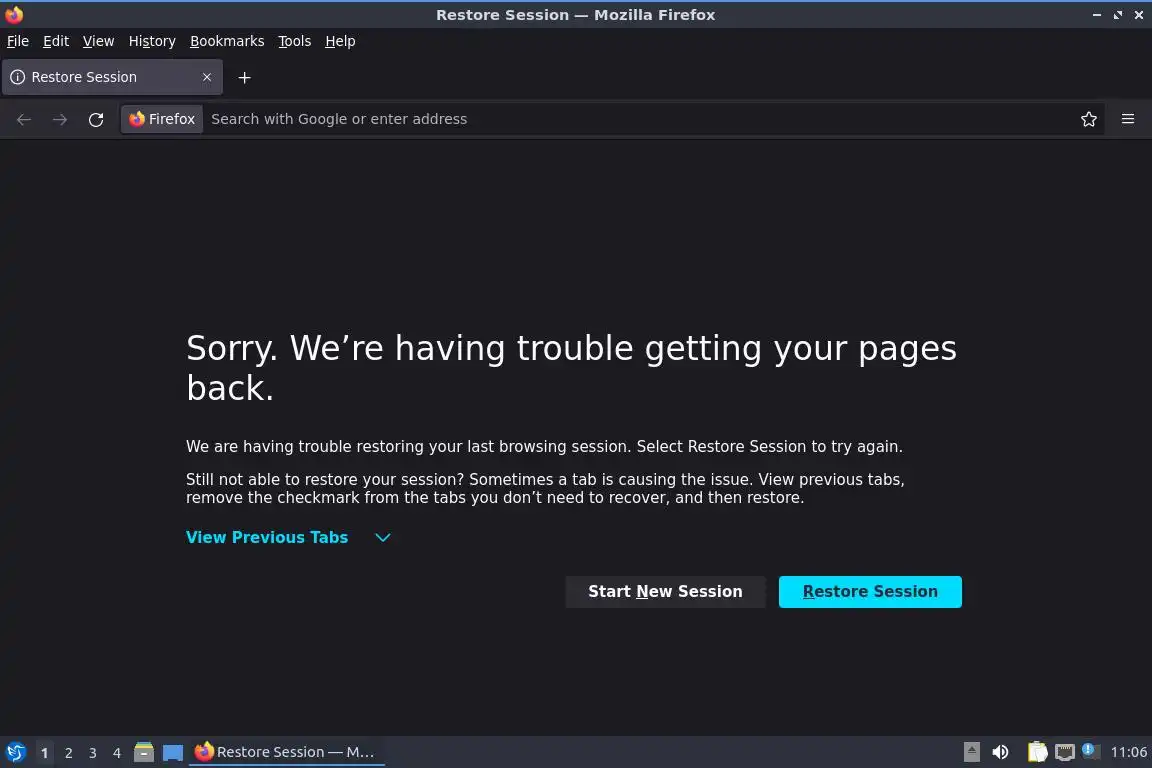1152x768 pixels.
Task: Click the eject removable media tray icon
Action: click(x=971, y=752)
